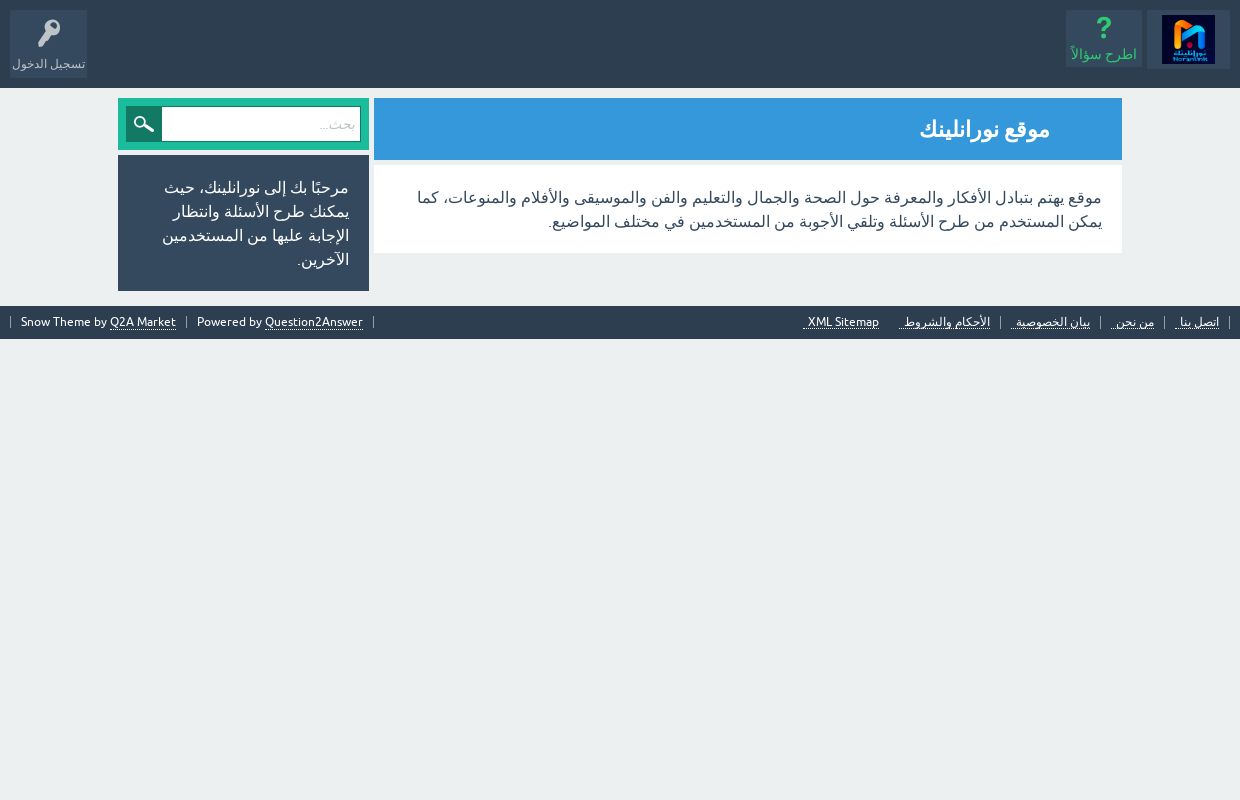Open the Question2Answer link

click(313, 322)
